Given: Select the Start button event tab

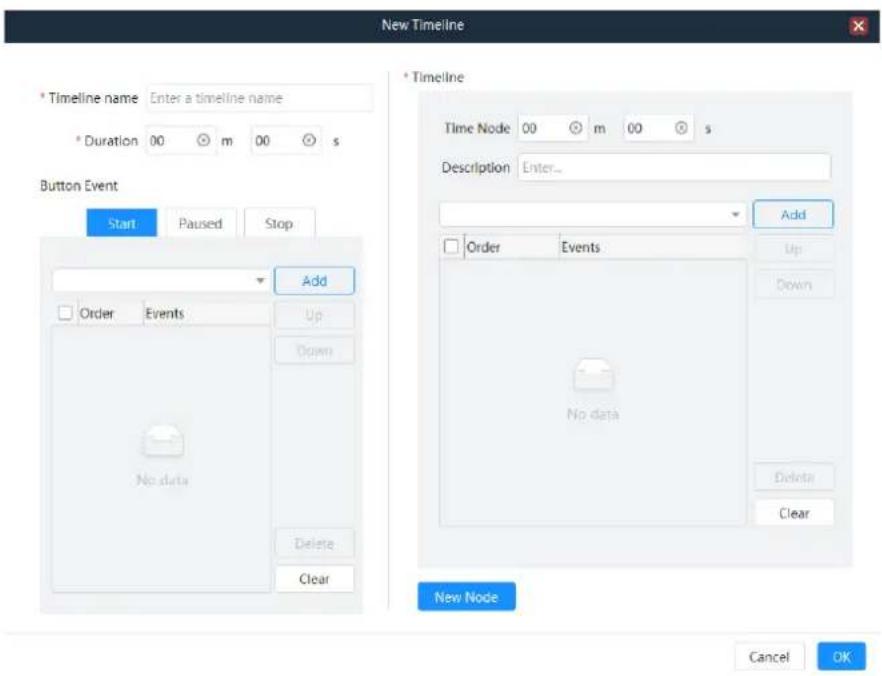Looking at the screenshot, I should coord(122,223).
